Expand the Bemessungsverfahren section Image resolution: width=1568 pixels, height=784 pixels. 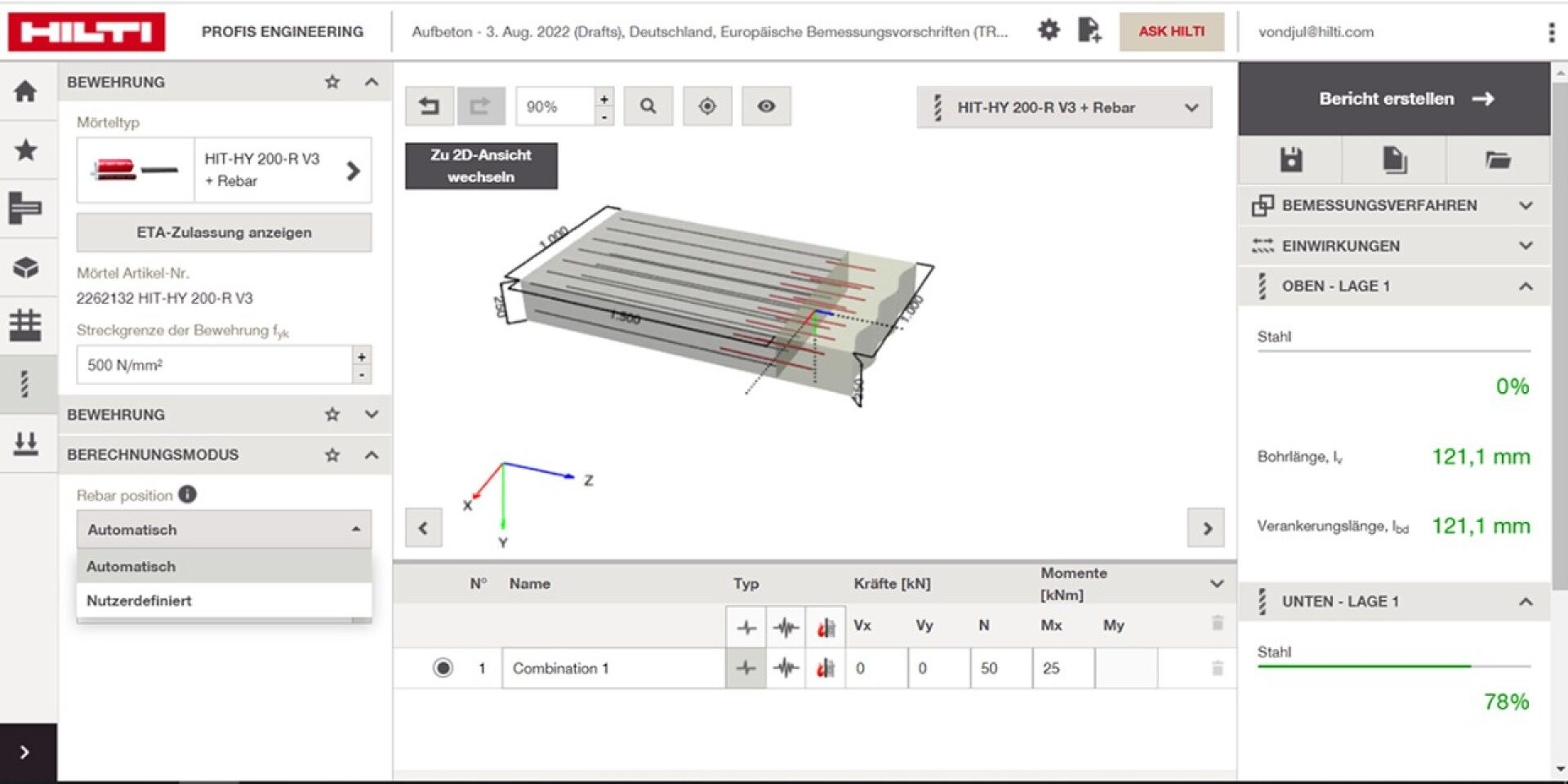coord(1525,206)
